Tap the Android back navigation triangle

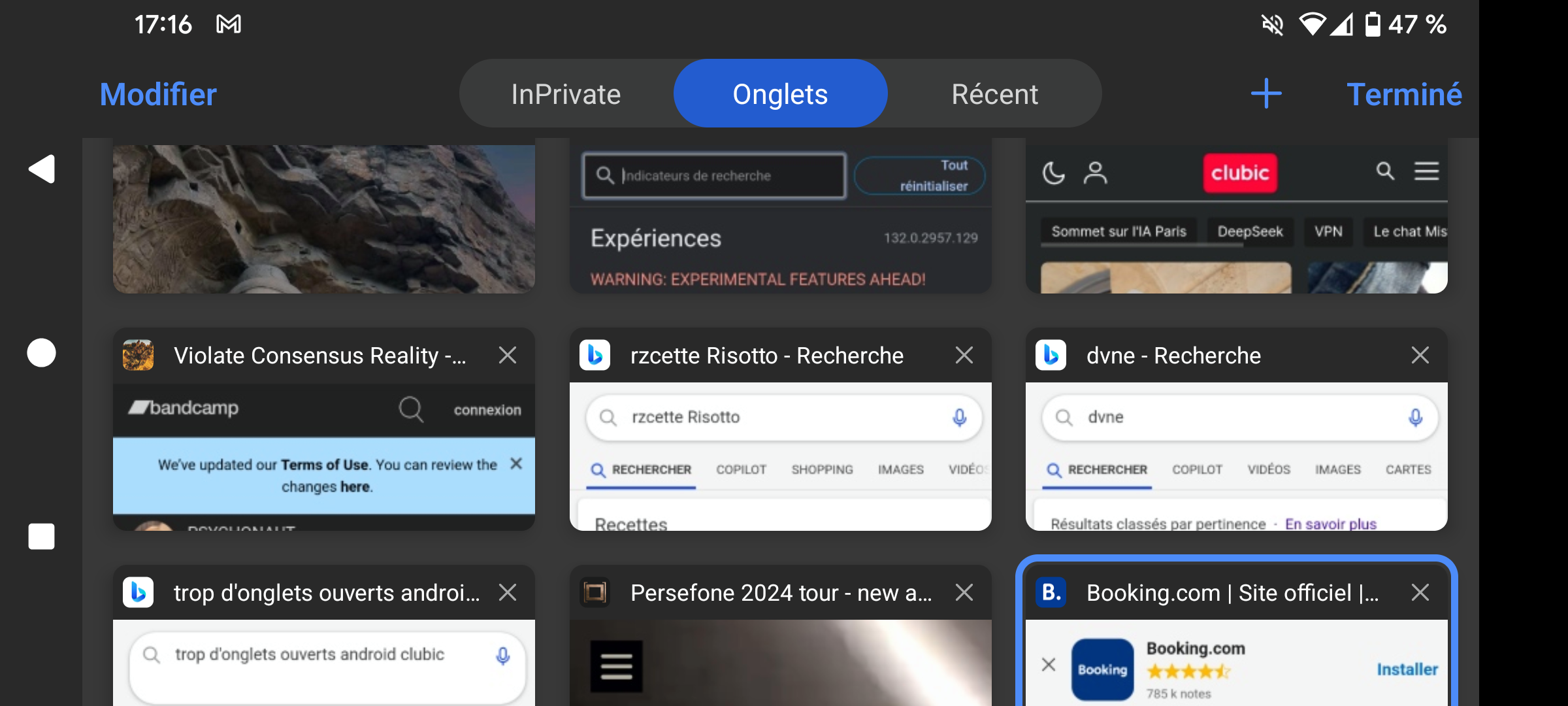click(42, 169)
